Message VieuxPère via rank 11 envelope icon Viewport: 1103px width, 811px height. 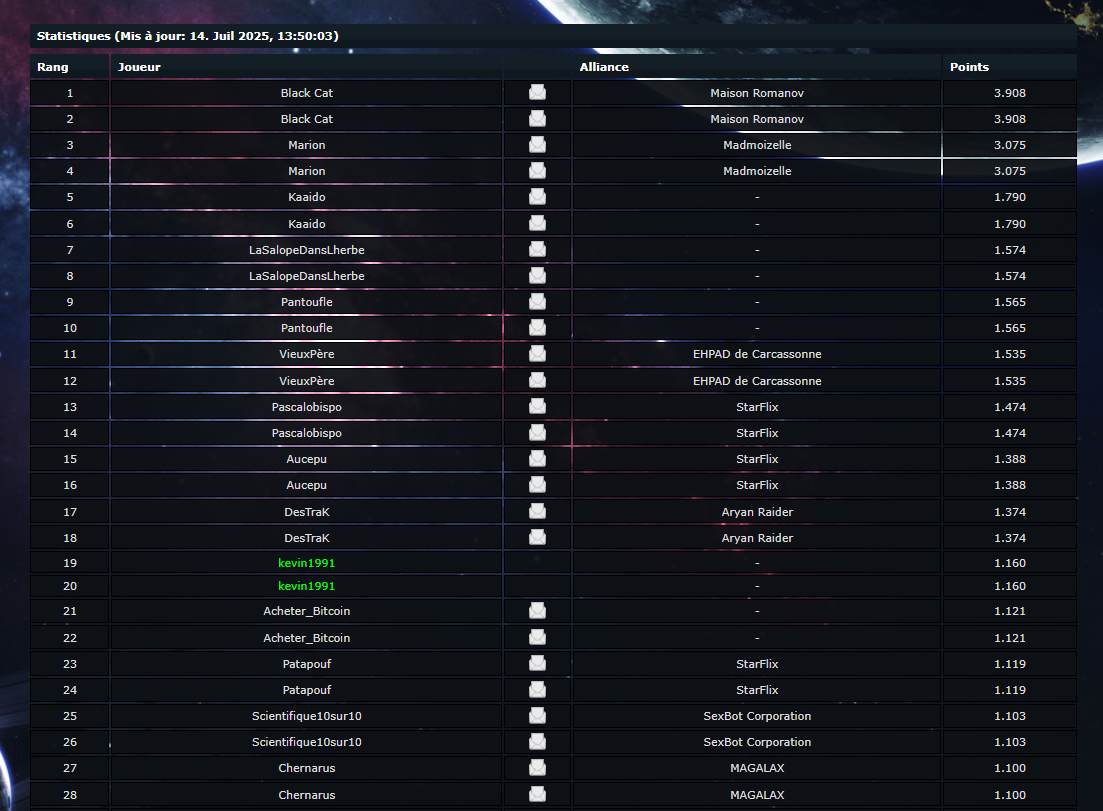(537, 354)
